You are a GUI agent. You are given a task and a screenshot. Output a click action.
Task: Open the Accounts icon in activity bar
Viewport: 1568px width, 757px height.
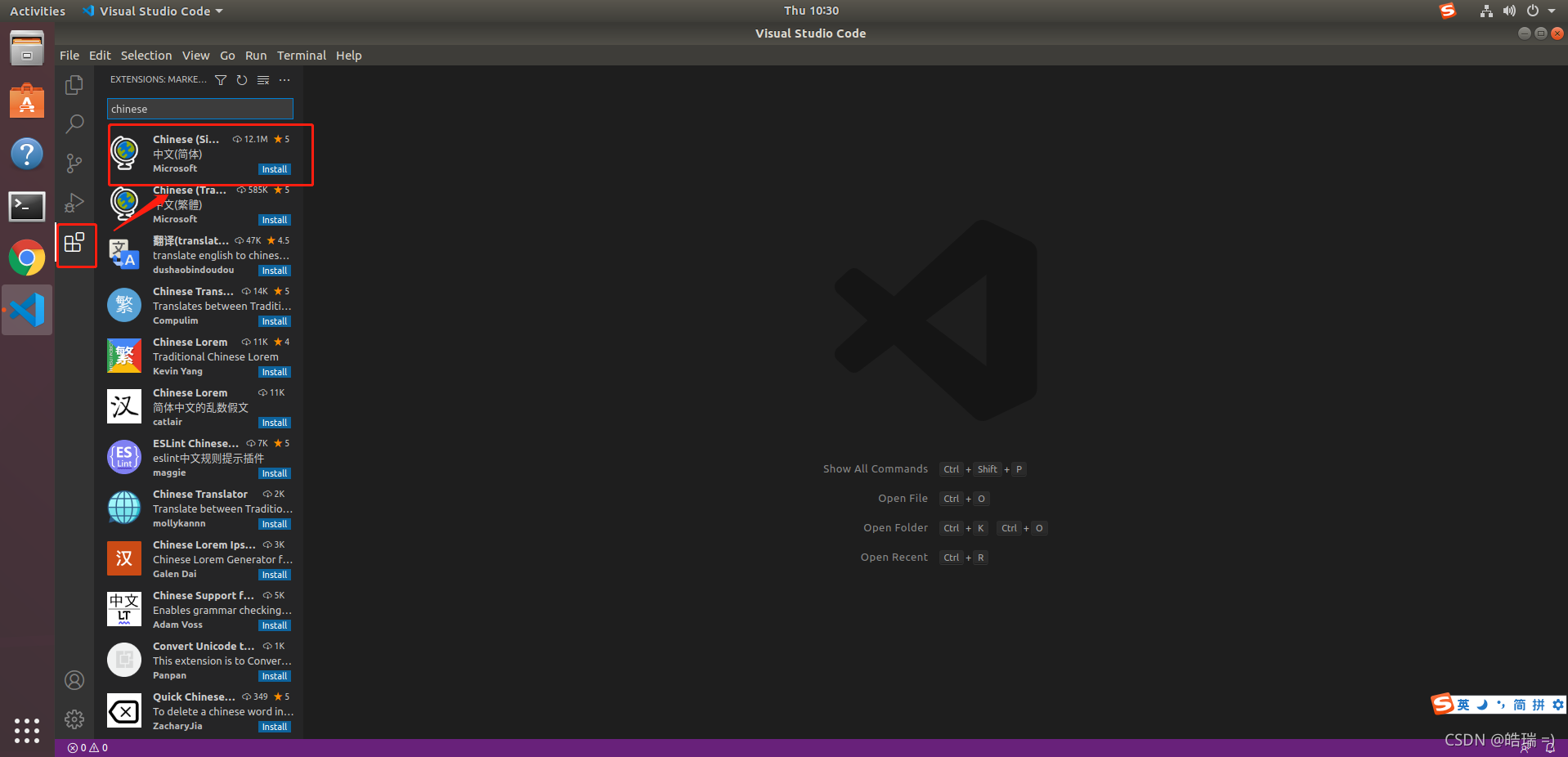point(74,680)
